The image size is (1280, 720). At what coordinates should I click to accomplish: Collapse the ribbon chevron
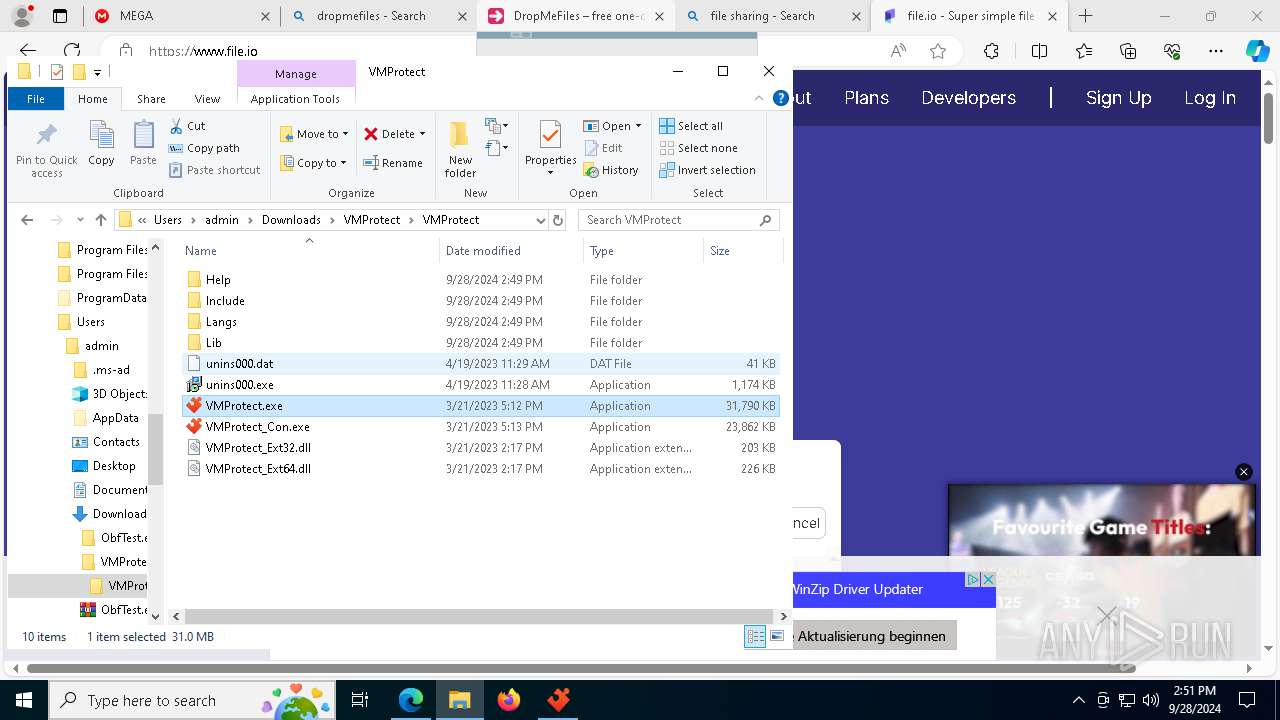coord(759,99)
